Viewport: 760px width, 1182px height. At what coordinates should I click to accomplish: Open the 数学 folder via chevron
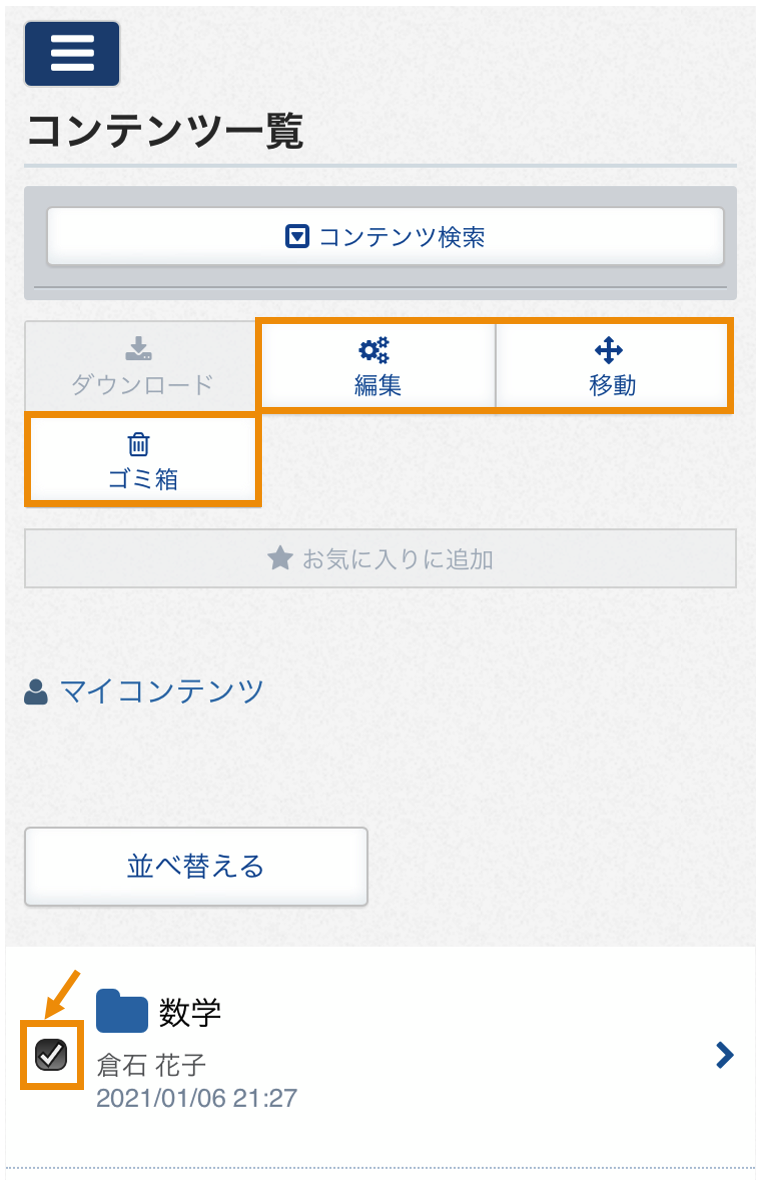(x=725, y=1055)
